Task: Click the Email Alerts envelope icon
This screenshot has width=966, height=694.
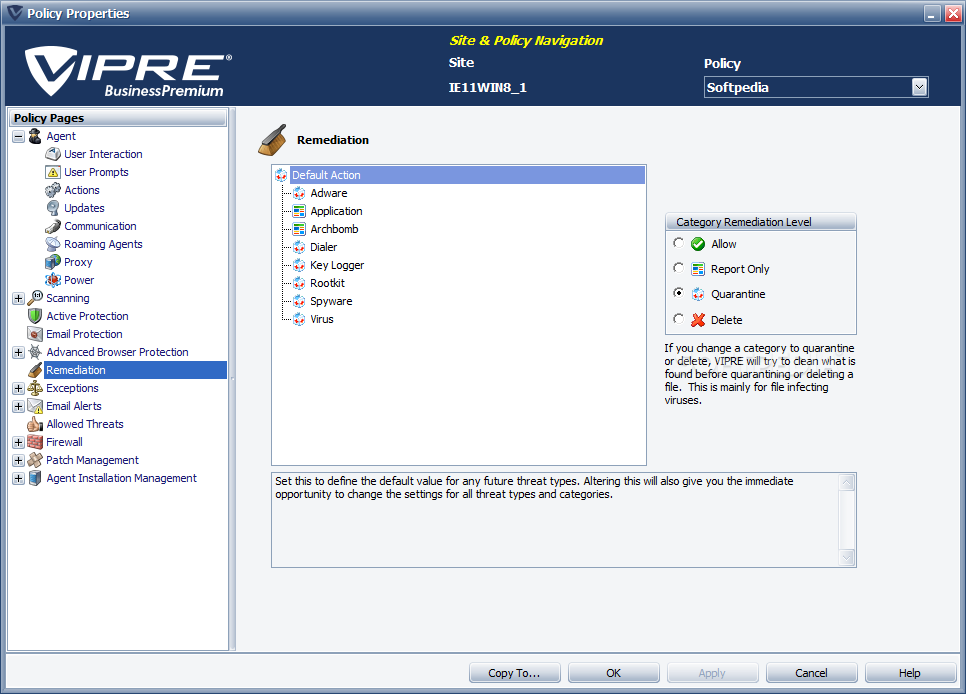Action: pos(35,406)
